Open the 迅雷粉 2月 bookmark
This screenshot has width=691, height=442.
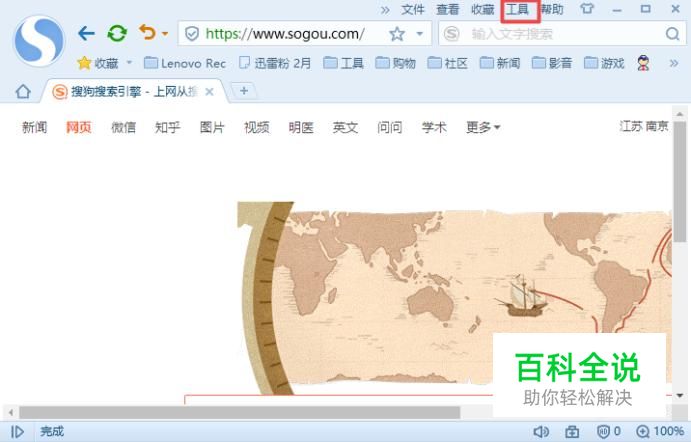275,63
